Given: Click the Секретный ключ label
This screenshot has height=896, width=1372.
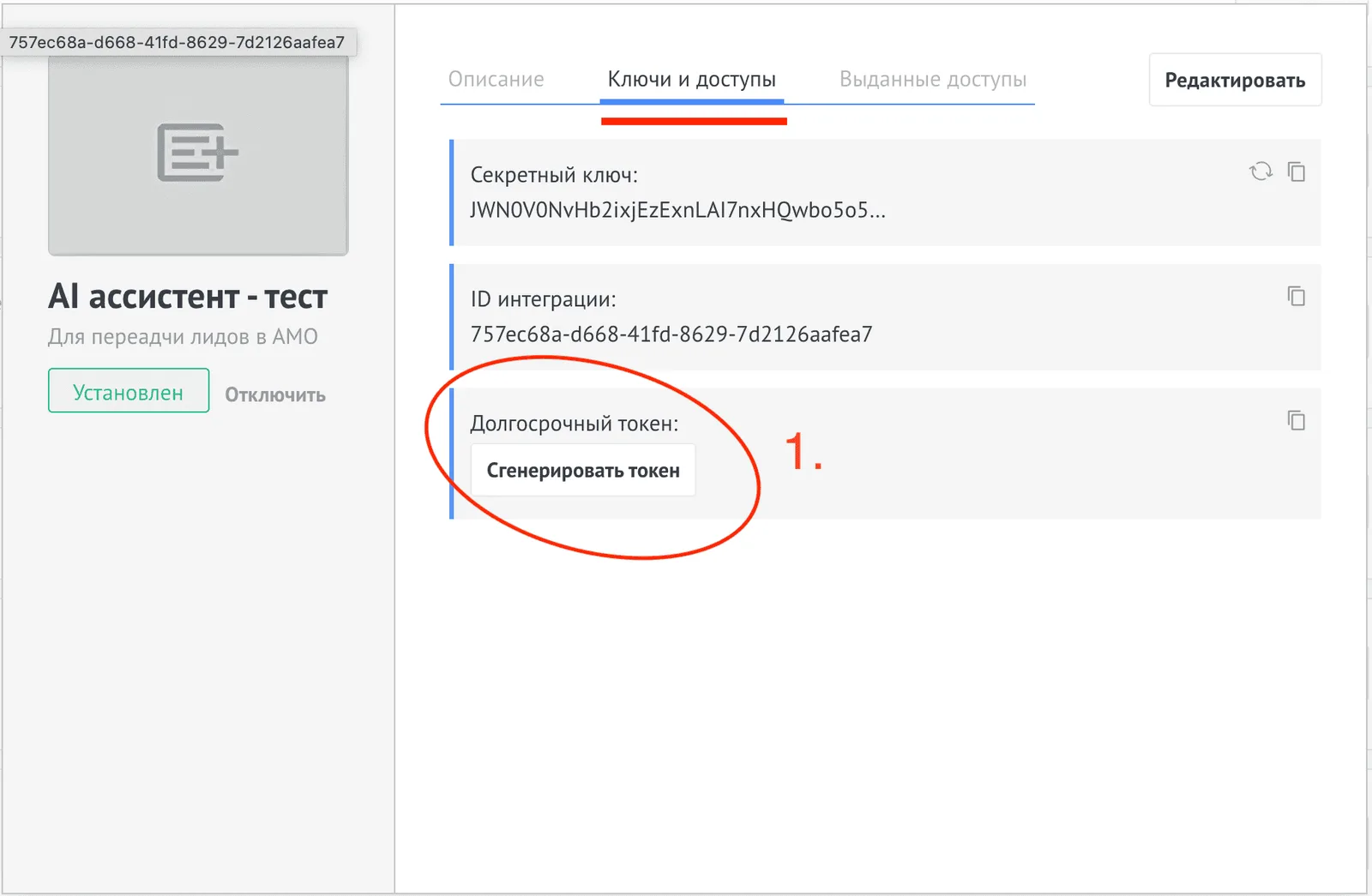Looking at the screenshot, I should pos(554,175).
